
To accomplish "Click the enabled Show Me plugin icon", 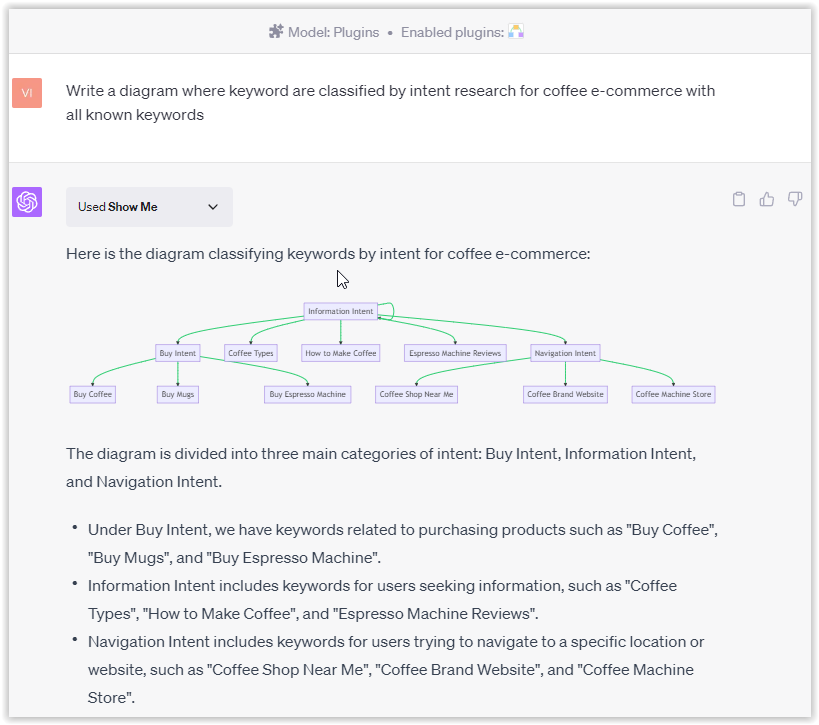I will (x=516, y=30).
